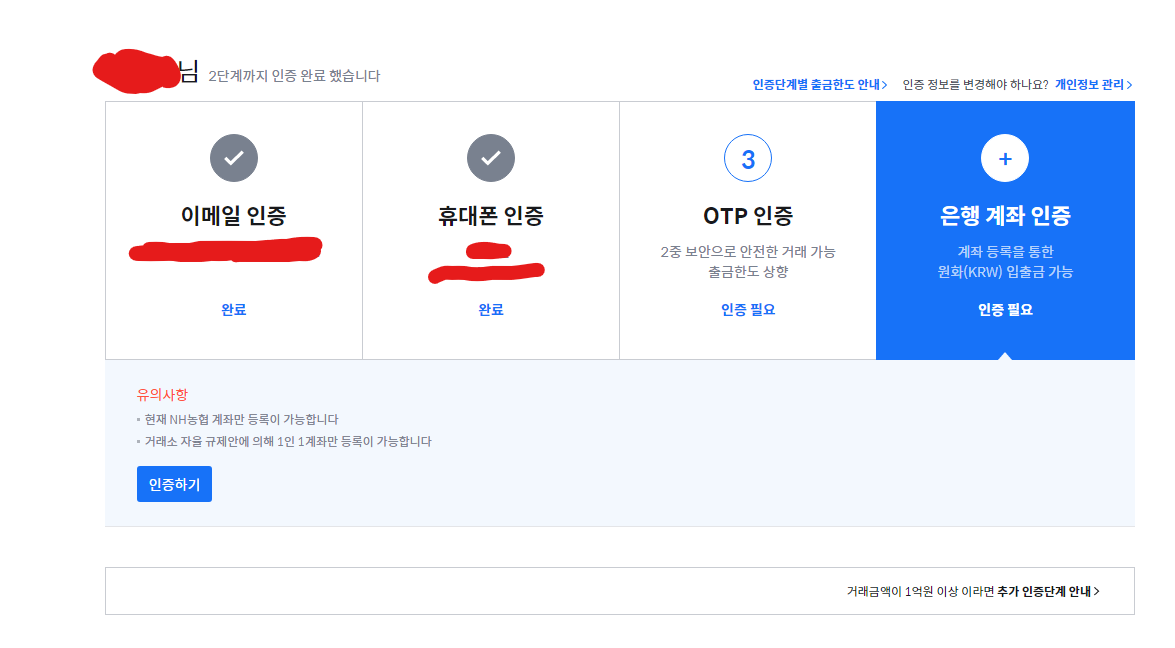Click text 거래금액이 1억원 이상 이라면
The image size is (1175, 648).
(920, 591)
